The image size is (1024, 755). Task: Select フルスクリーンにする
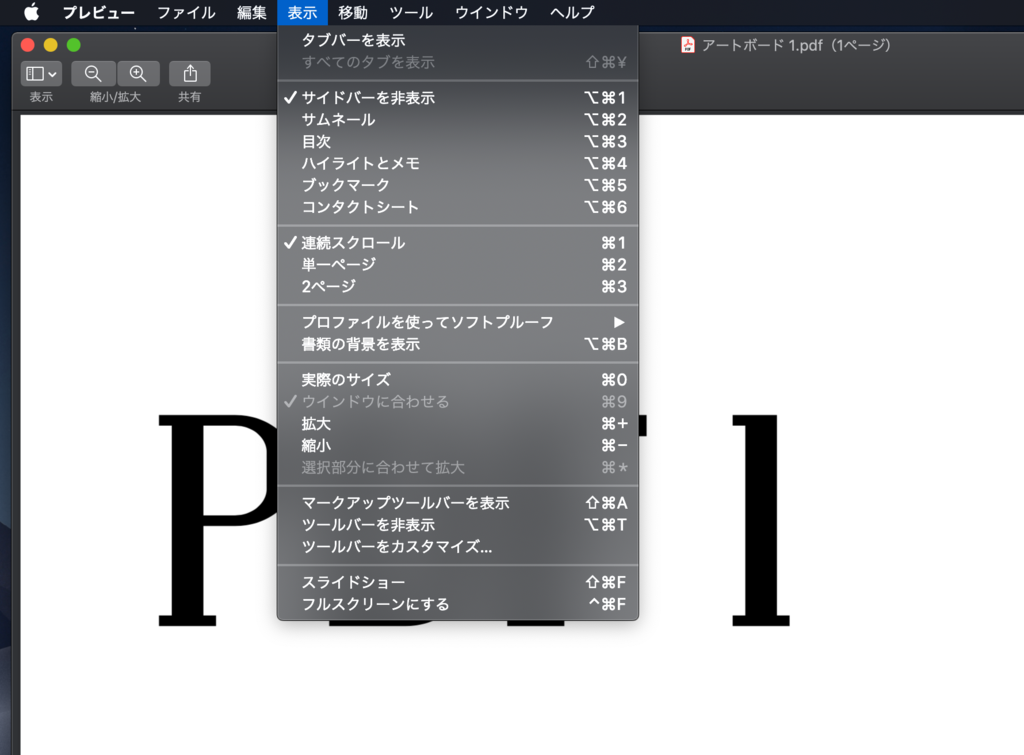458,604
